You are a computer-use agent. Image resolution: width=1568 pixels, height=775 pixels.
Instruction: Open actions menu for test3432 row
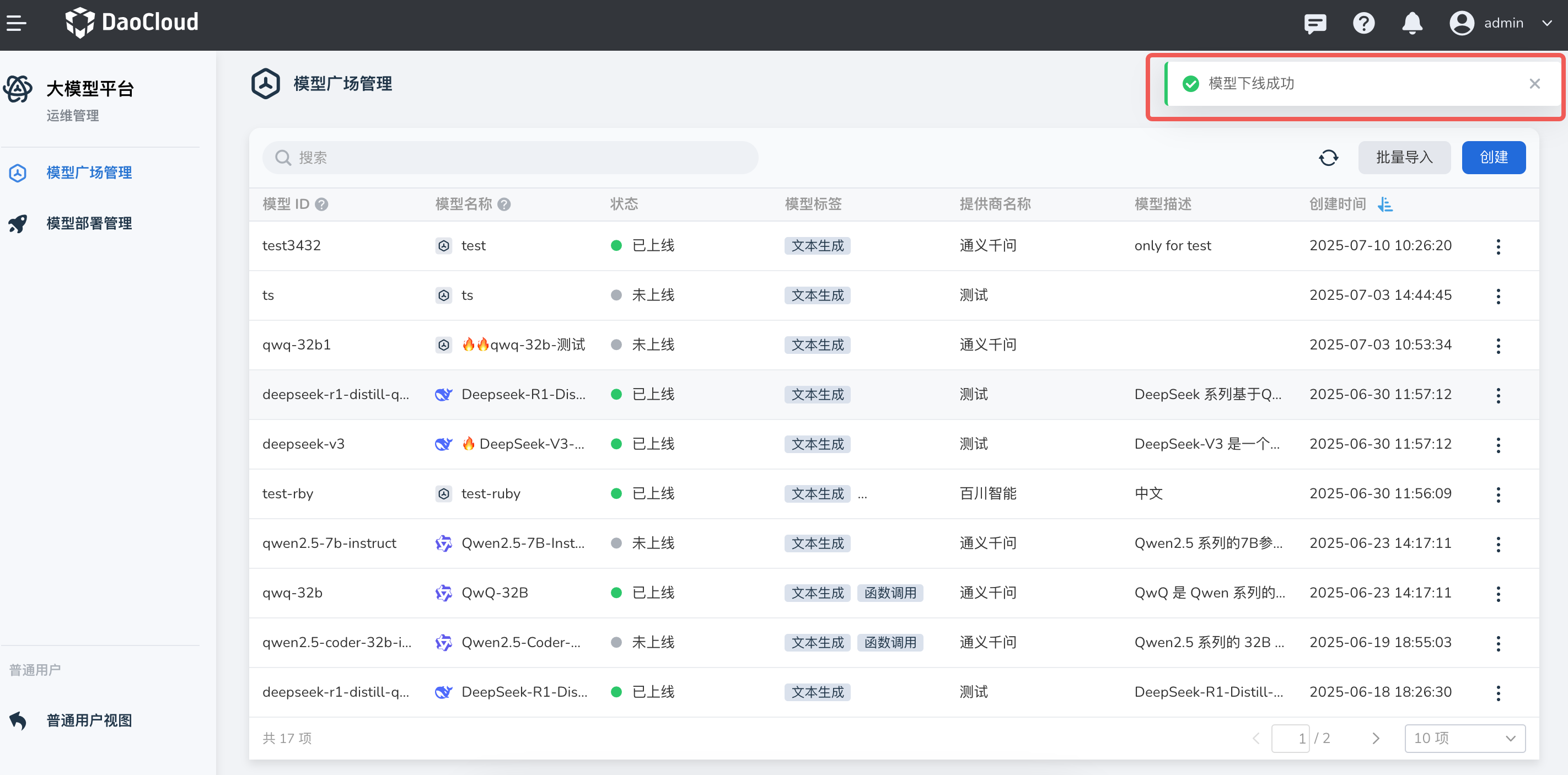1498,246
